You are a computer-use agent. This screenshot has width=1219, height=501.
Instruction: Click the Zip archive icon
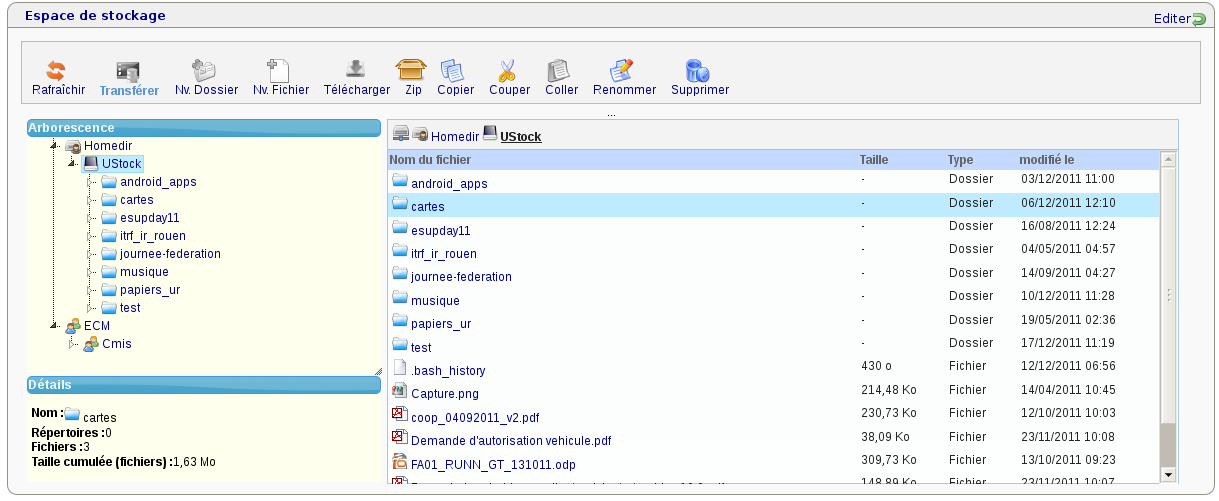click(x=412, y=70)
